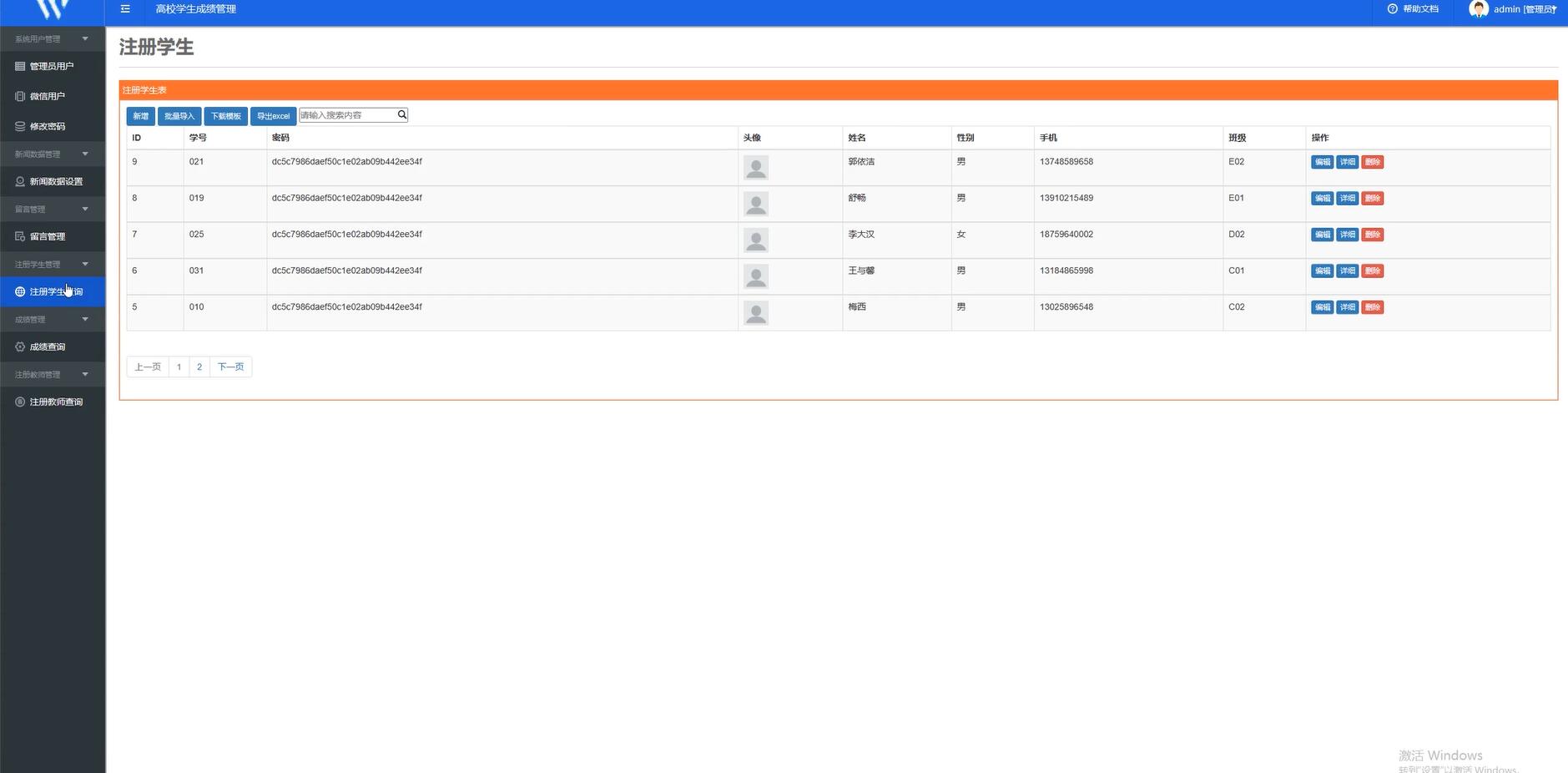Screen dimensions: 1568x773
Task: Open 注册教师查询 menu item
Action: coord(53,402)
